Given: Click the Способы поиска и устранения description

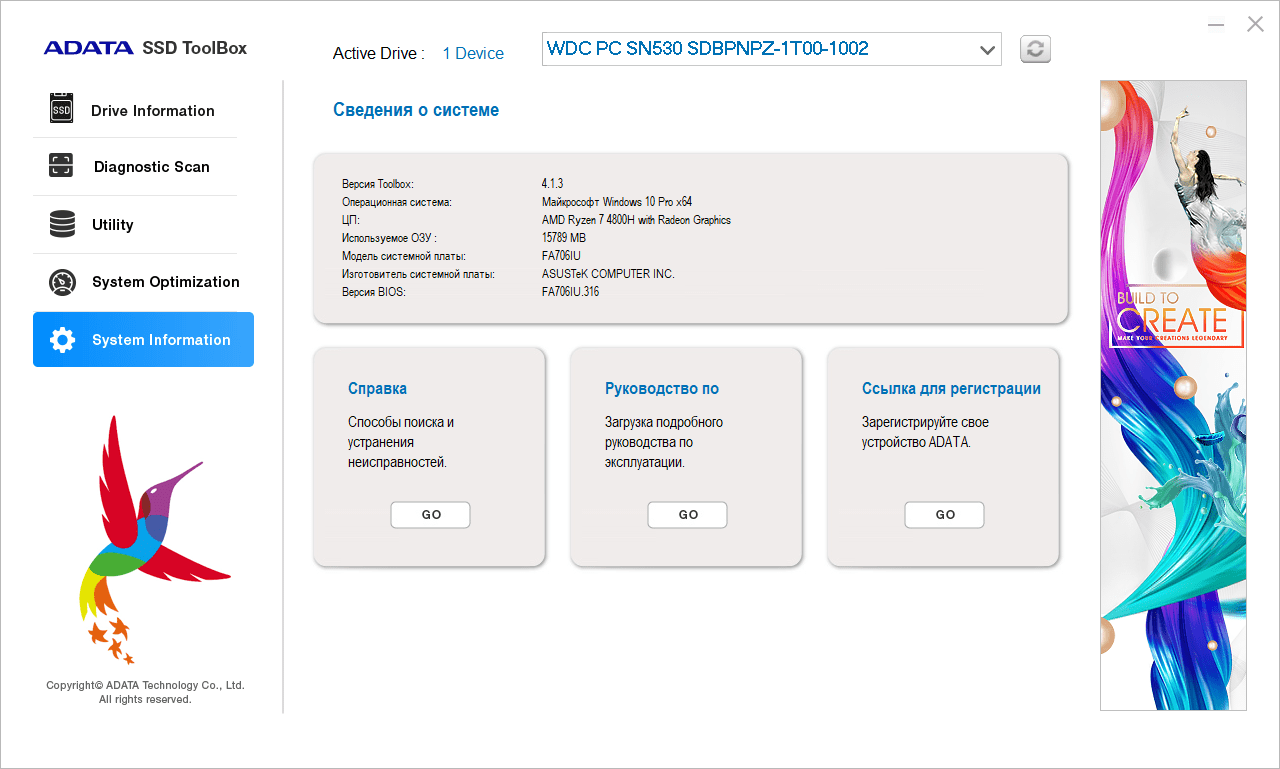Looking at the screenshot, I should click(x=401, y=442).
